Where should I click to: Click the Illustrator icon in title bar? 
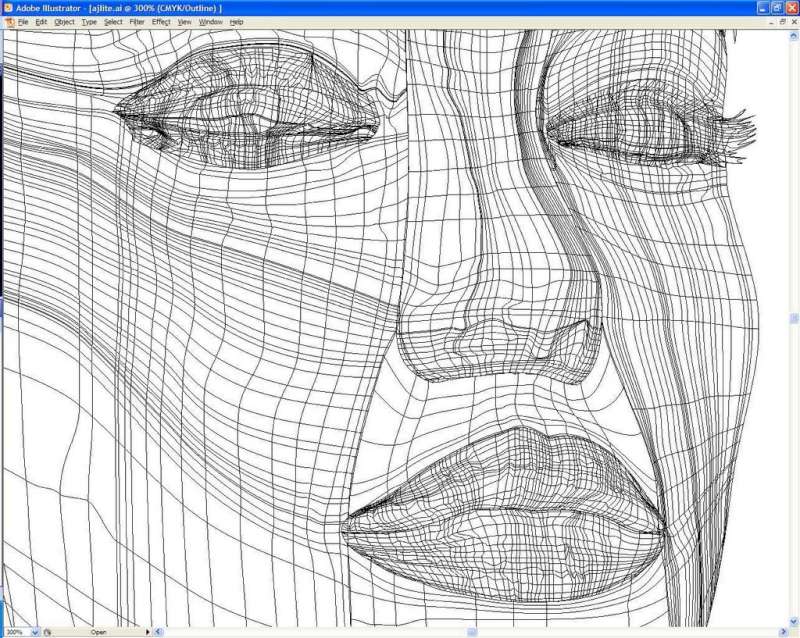[8, 7]
